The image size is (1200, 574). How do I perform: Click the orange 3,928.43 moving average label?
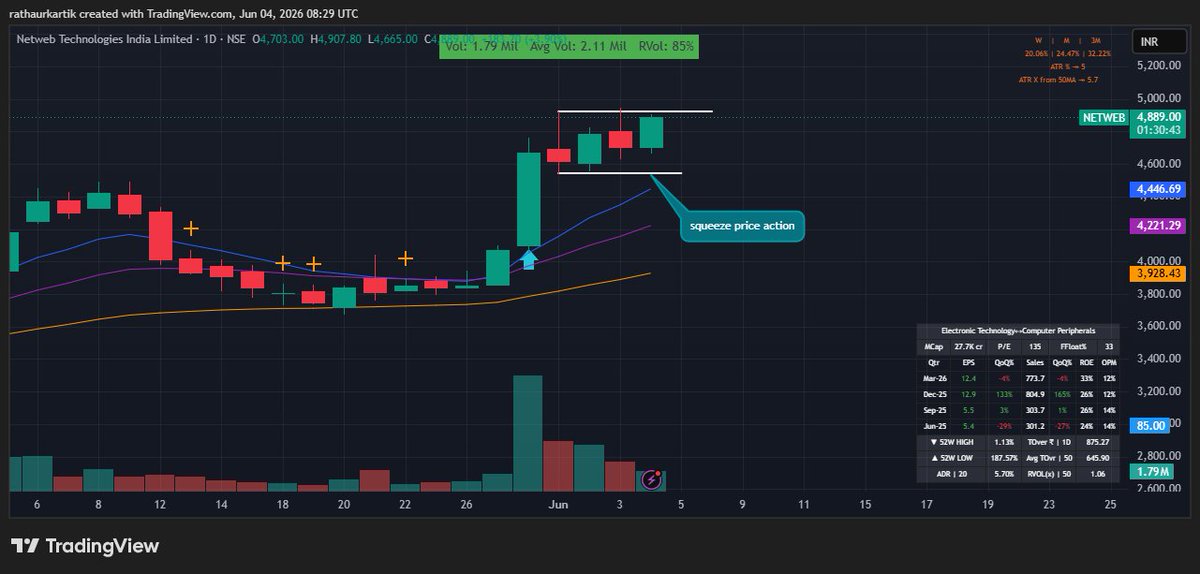(x=1158, y=273)
